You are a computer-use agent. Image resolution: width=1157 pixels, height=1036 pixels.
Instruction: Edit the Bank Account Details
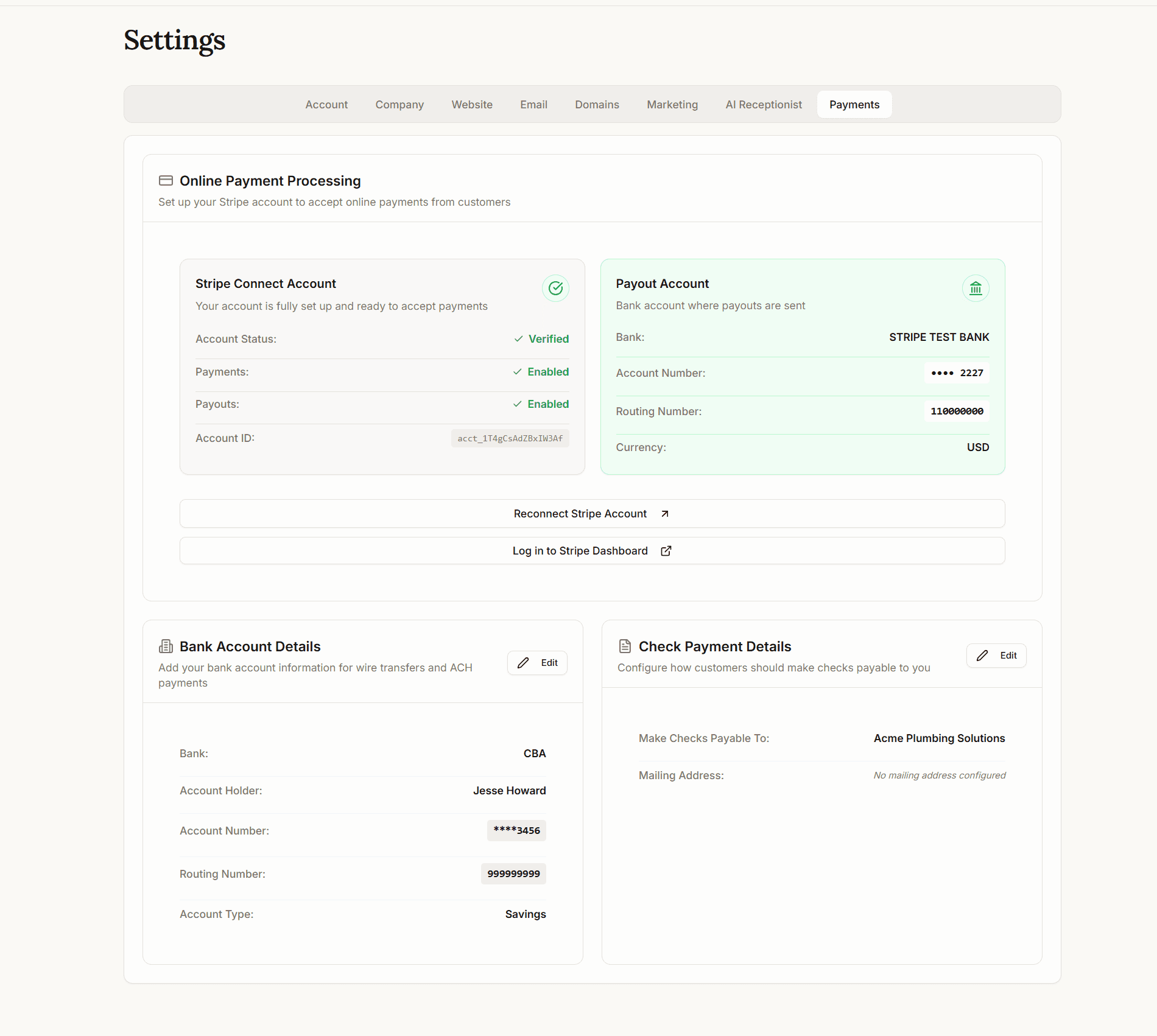point(537,663)
